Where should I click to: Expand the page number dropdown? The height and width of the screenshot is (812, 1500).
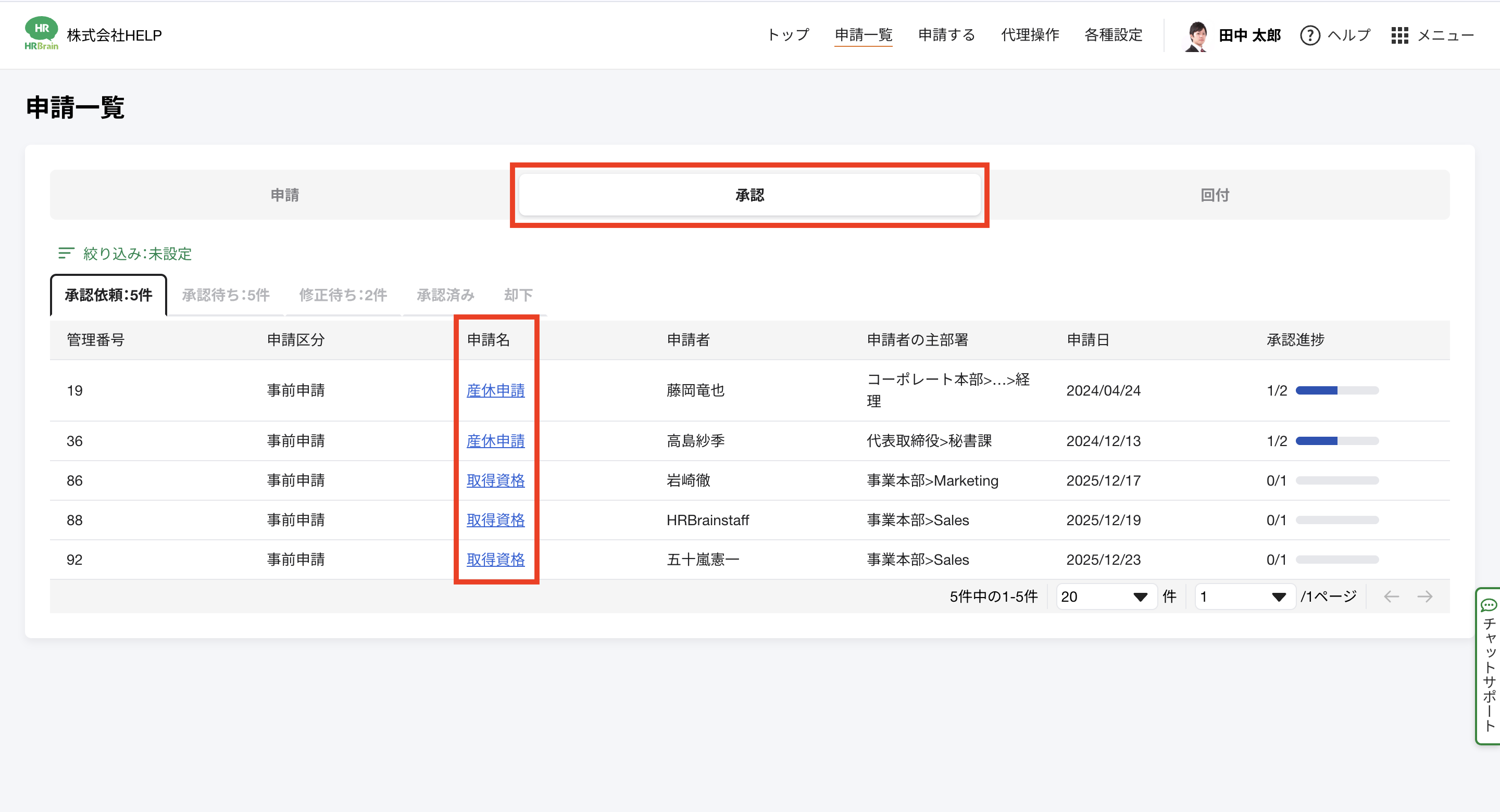coord(1244,597)
